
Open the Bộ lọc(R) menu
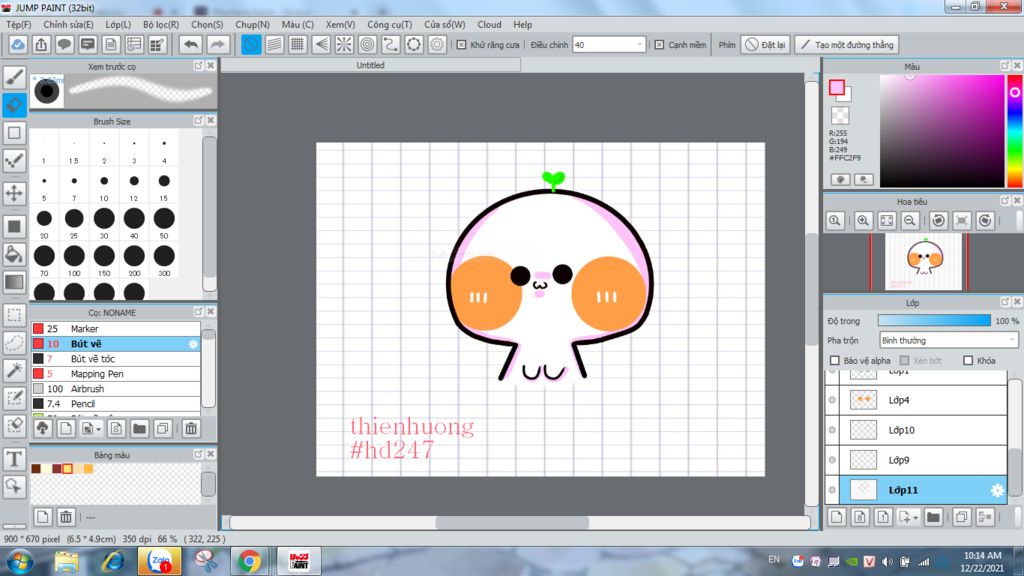coord(161,24)
